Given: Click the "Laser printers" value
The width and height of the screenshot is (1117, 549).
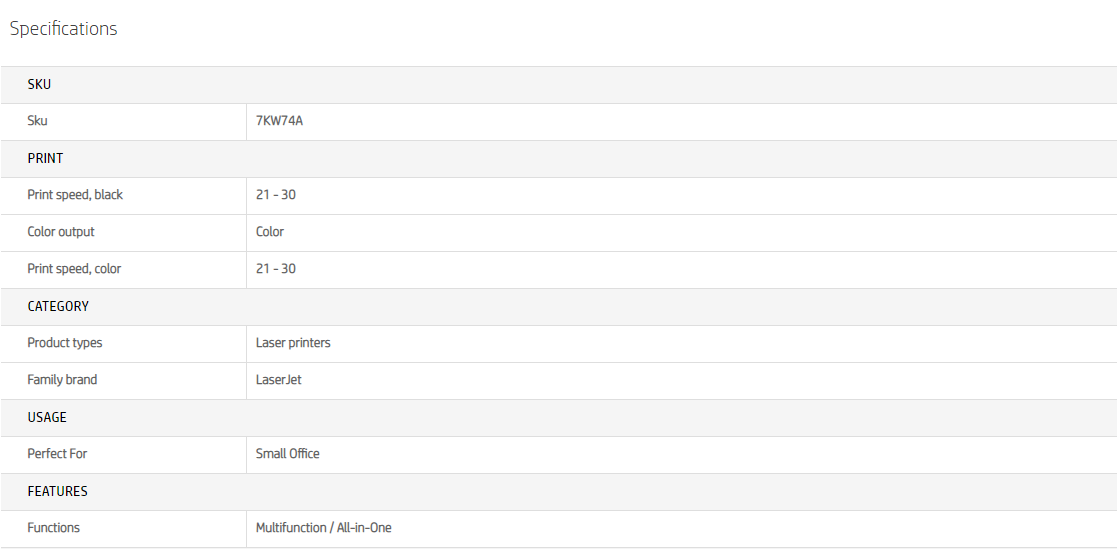Looking at the screenshot, I should tap(293, 343).
